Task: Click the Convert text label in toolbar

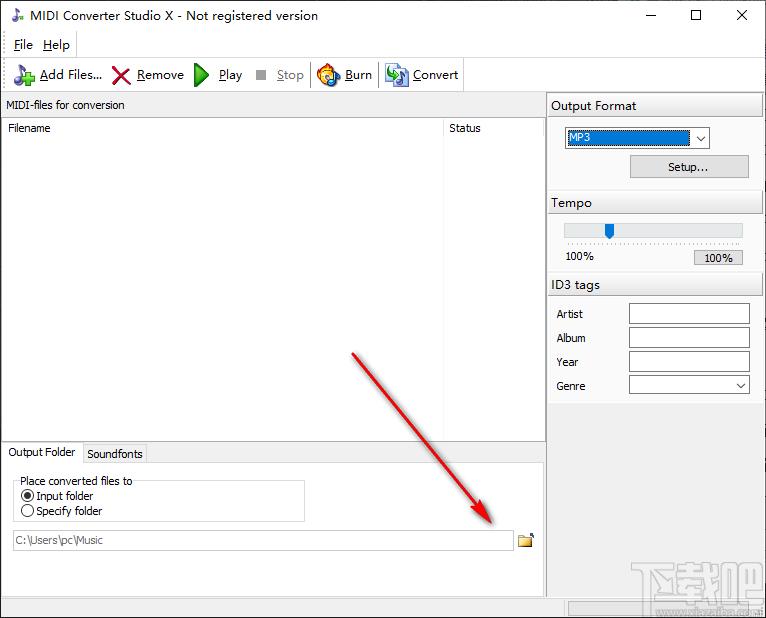Action: [x=435, y=75]
